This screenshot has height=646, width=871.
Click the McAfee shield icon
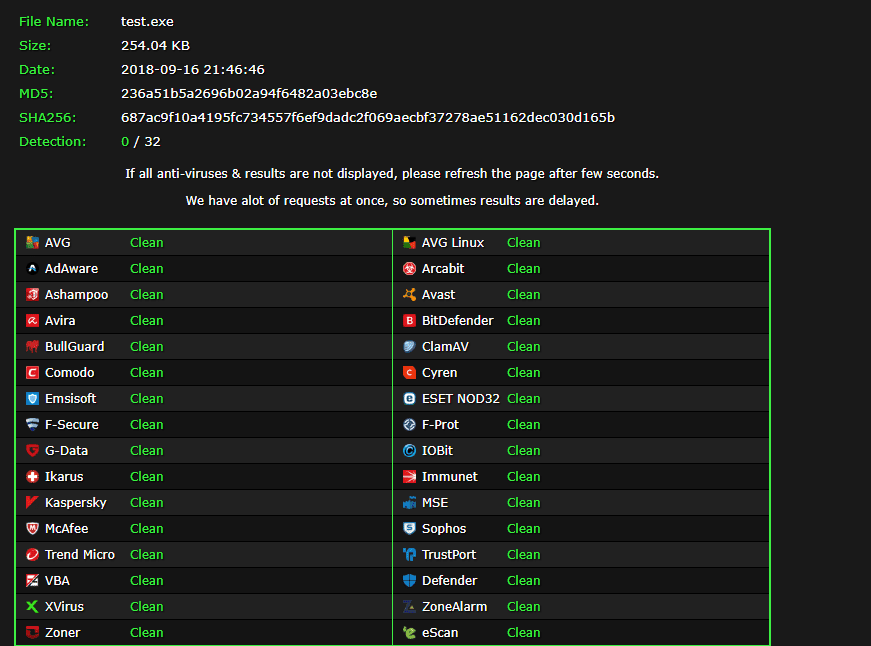pyautogui.click(x=33, y=528)
